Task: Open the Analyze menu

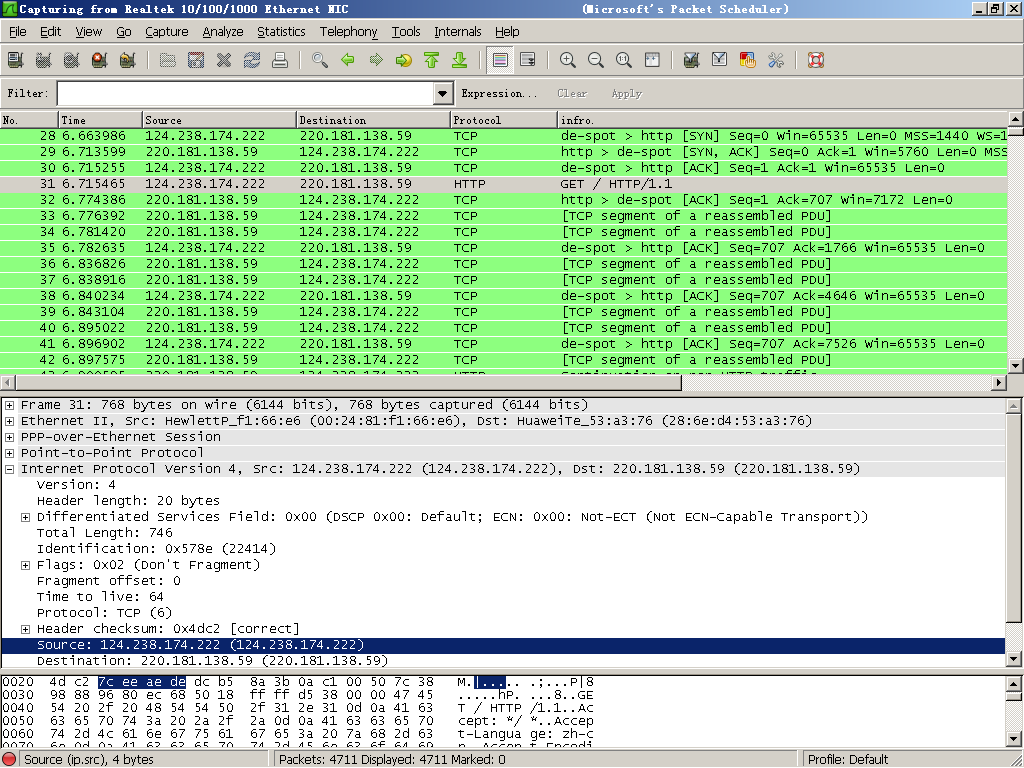Action: point(223,31)
